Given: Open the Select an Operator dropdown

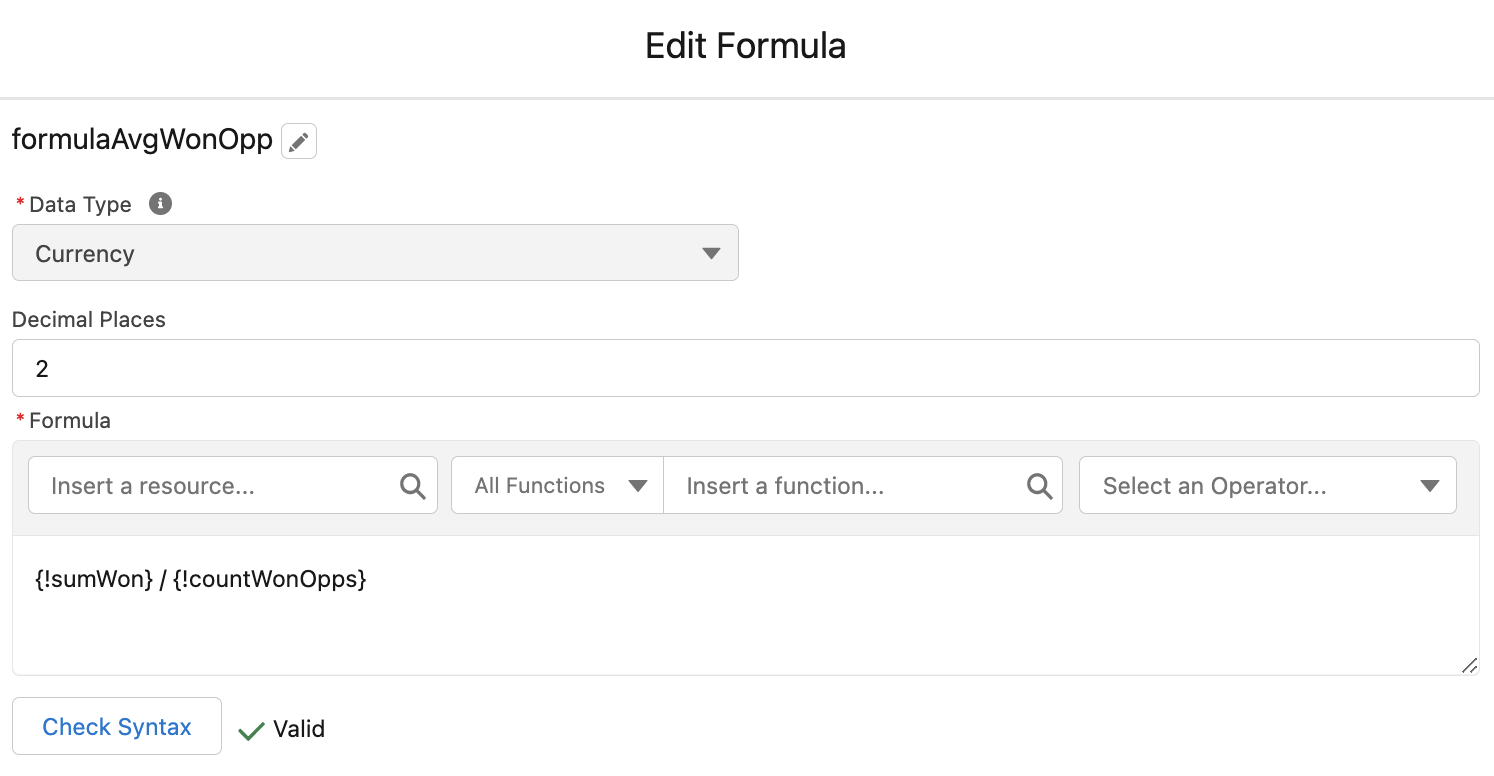Looking at the screenshot, I should (x=1267, y=485).
